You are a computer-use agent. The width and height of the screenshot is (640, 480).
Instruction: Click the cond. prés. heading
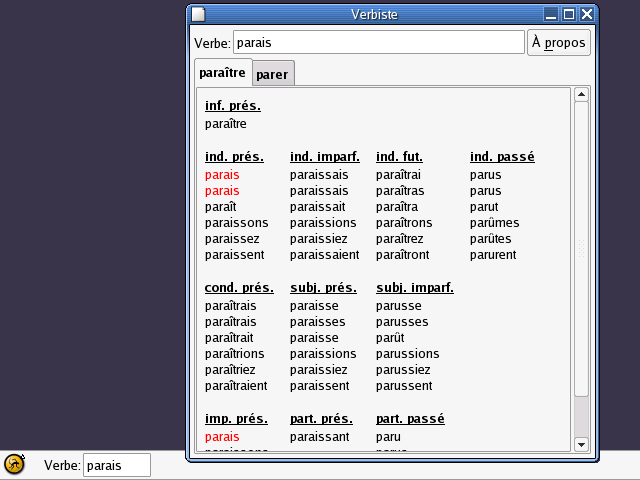point(239,288)
